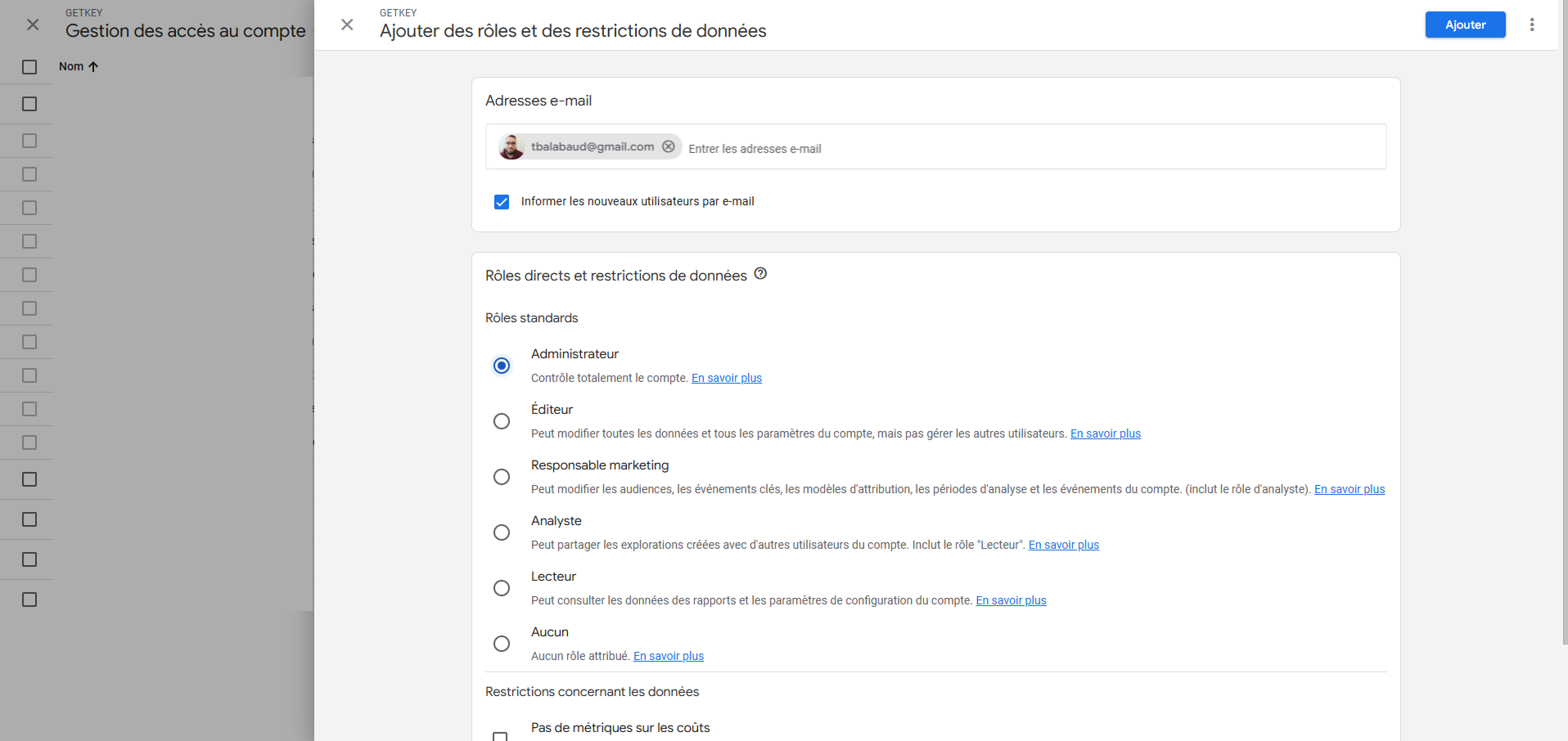The height and width of the screenshot is (741, 1568).
Task: Click the Ajouter button
Action: pyautogui.click(x=1464, y=25)
